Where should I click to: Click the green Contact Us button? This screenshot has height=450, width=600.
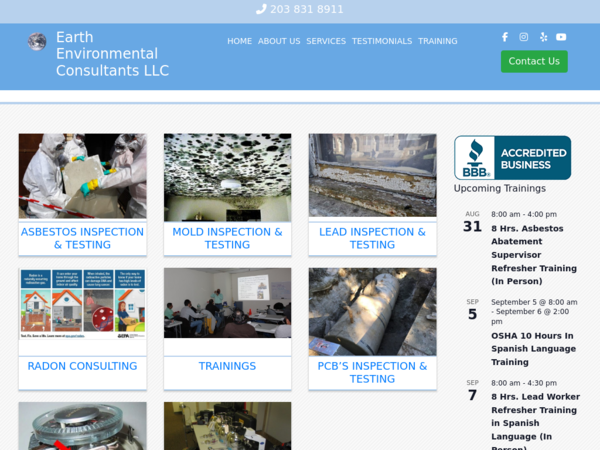pyautogui.click(x=534, y=61)
